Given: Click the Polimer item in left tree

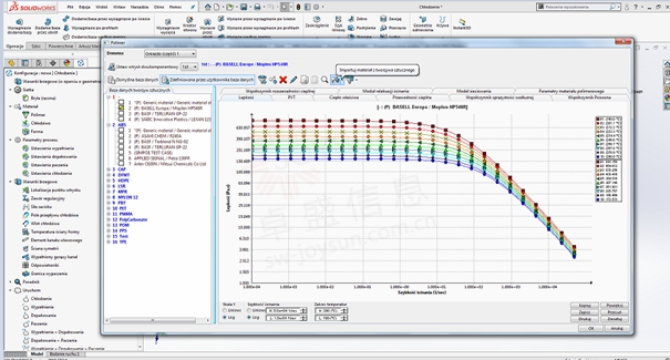Looking at the screenshot, I should click(x=38, y=115).
